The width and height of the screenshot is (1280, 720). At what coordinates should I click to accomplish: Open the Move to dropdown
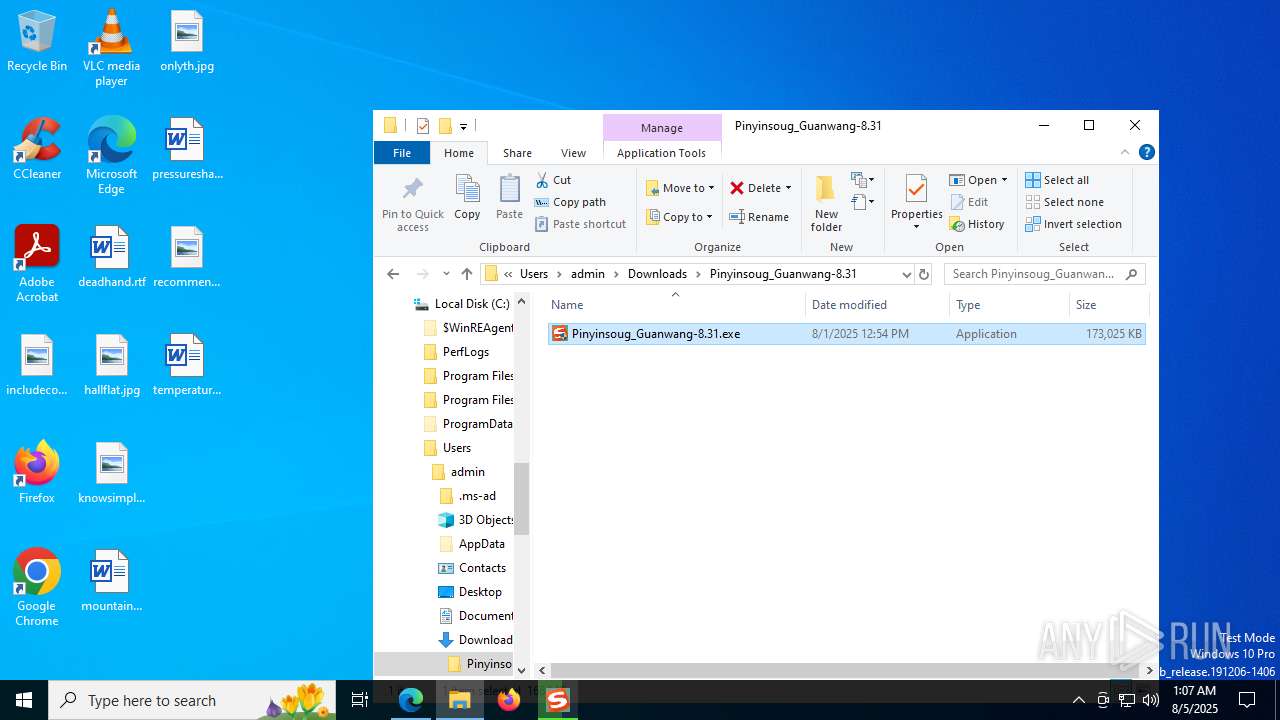tap(680, 188)
